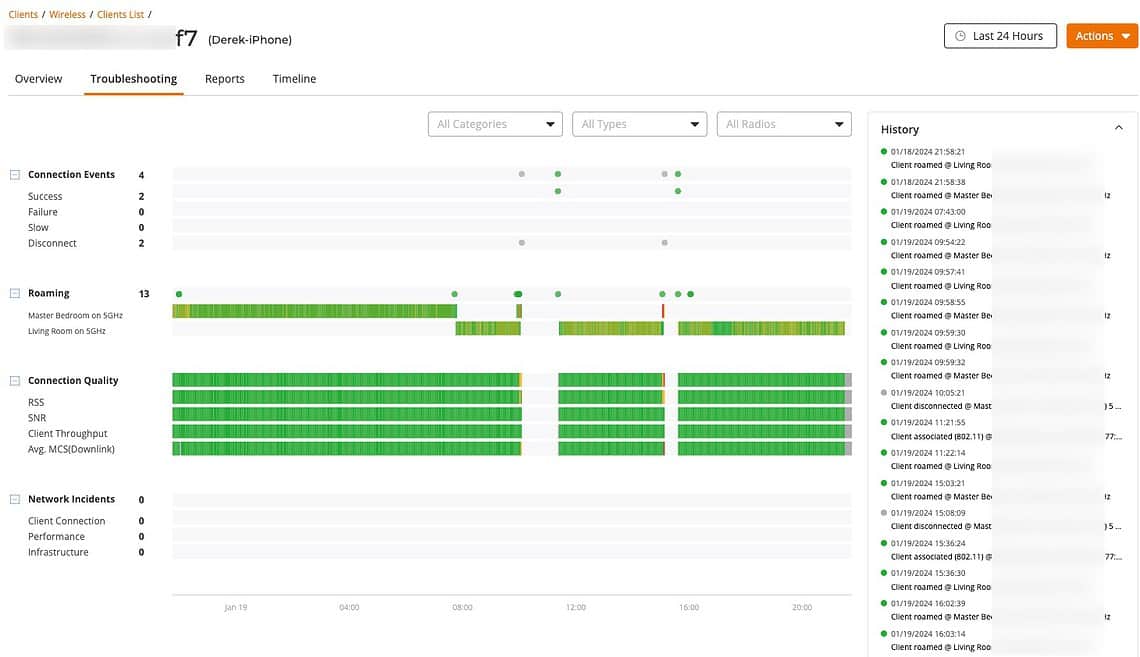This screenshot has height=657, width=1140.
Task: Open the All Categories dropdown
Action: point(495,124)
